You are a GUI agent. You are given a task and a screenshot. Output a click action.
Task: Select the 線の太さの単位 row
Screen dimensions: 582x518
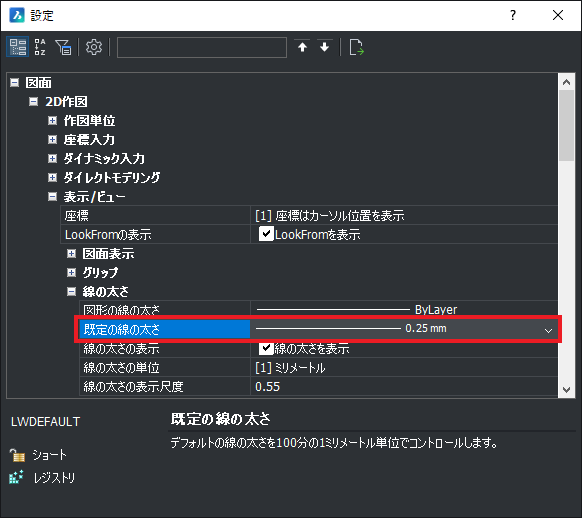click(318, 367)
